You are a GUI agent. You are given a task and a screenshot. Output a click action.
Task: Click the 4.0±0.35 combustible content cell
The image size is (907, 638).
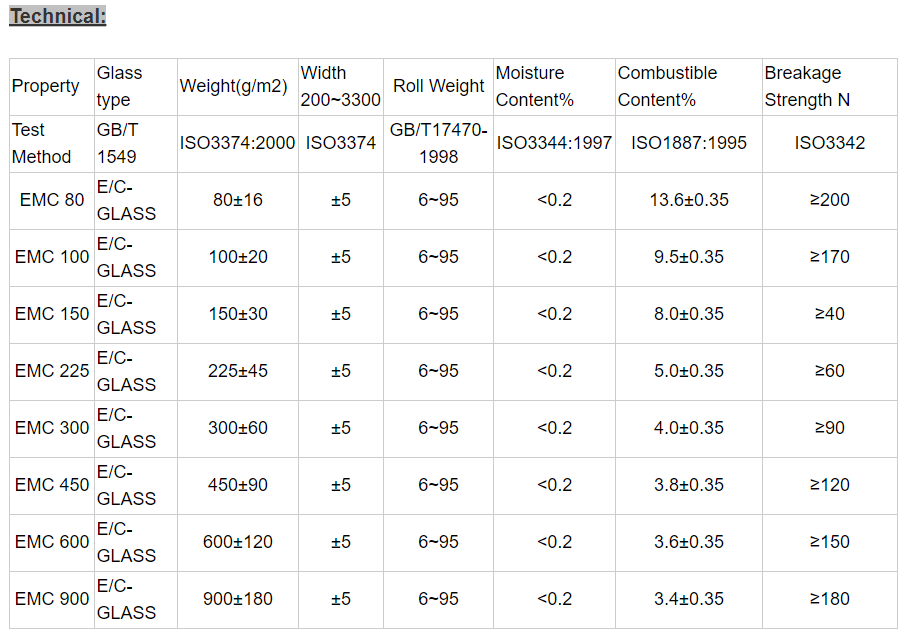point(688,428)
